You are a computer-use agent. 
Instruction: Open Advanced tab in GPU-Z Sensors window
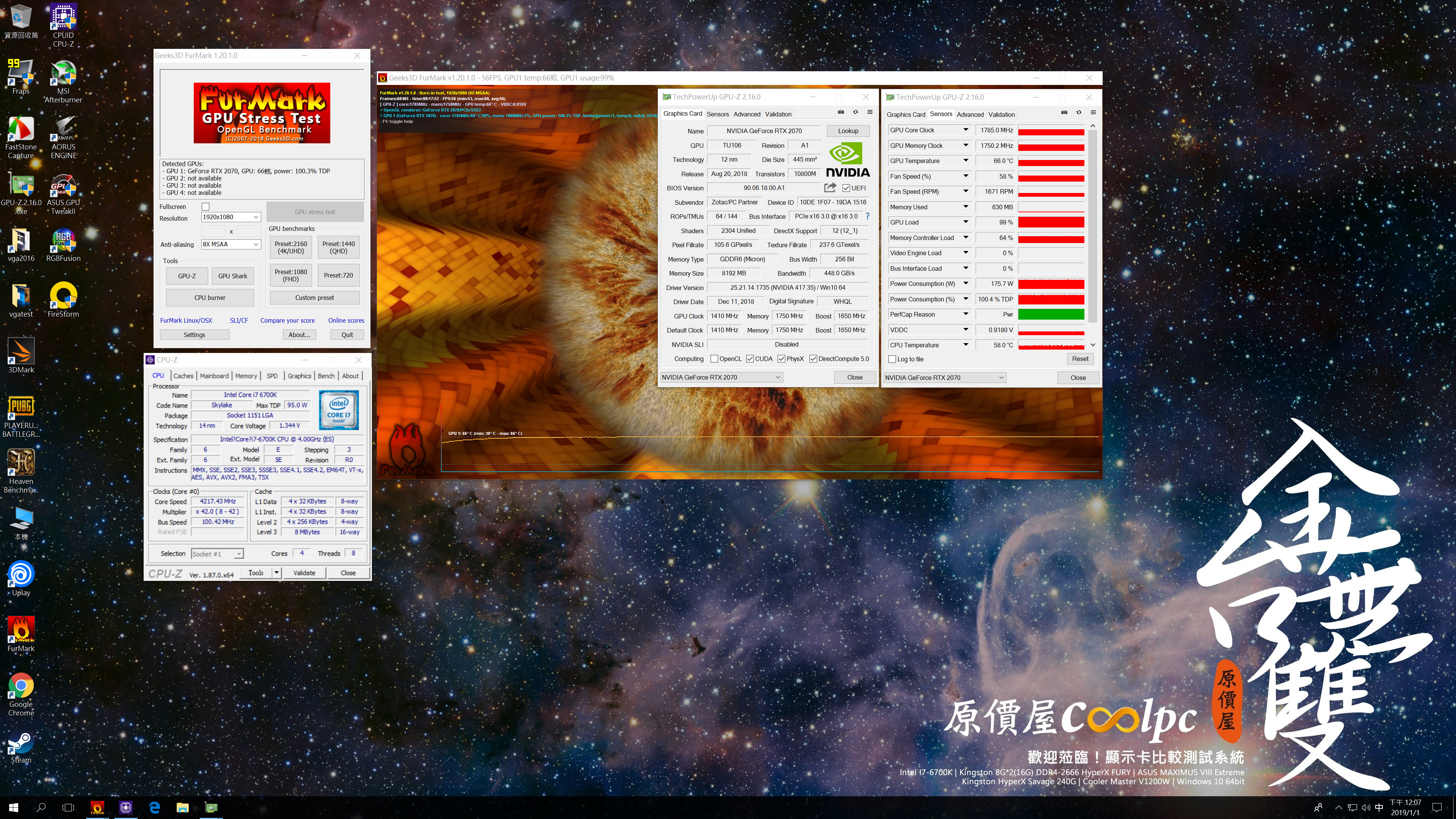[971, 115]
